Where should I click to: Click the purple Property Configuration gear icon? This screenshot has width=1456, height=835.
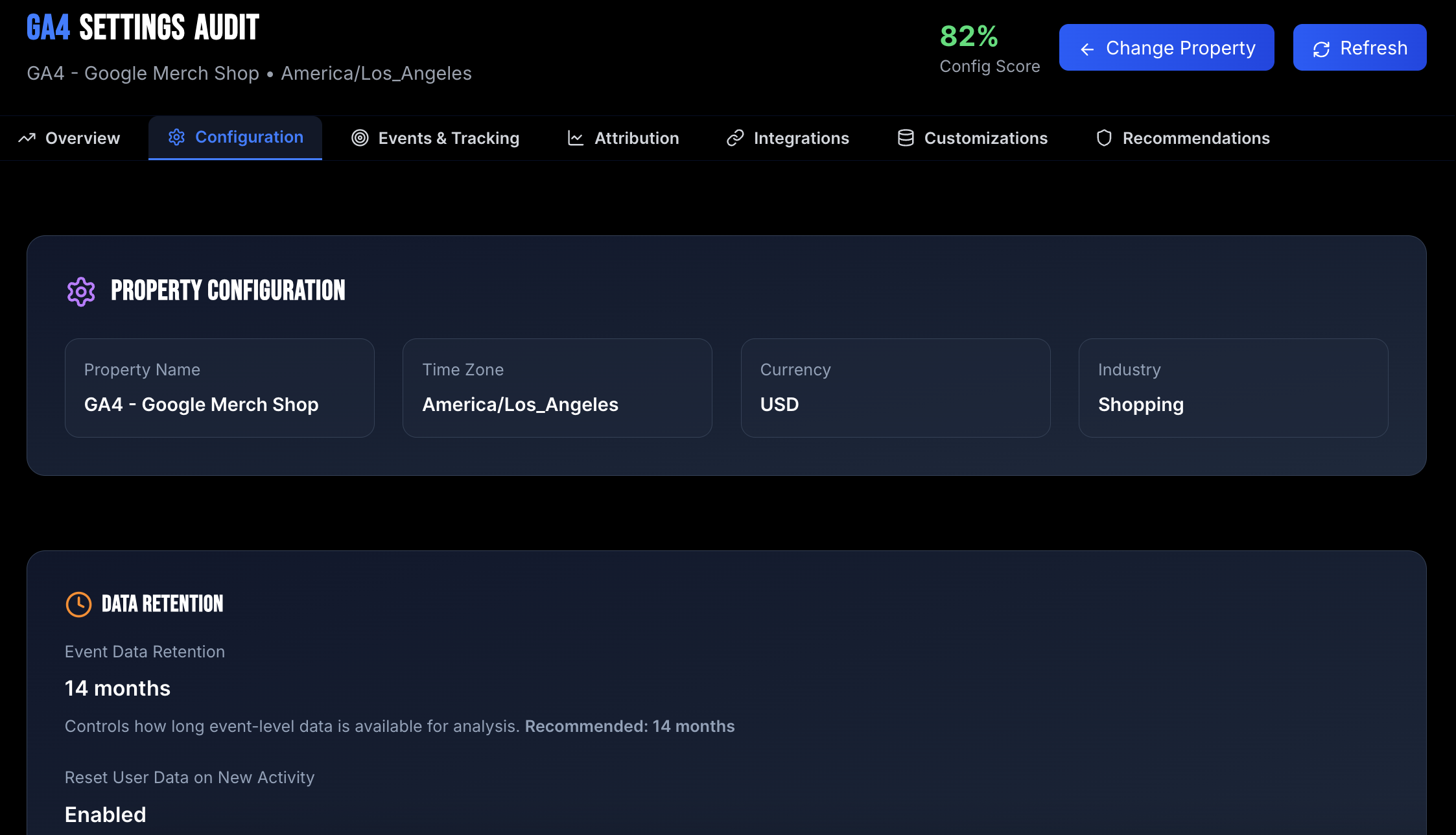81,292
